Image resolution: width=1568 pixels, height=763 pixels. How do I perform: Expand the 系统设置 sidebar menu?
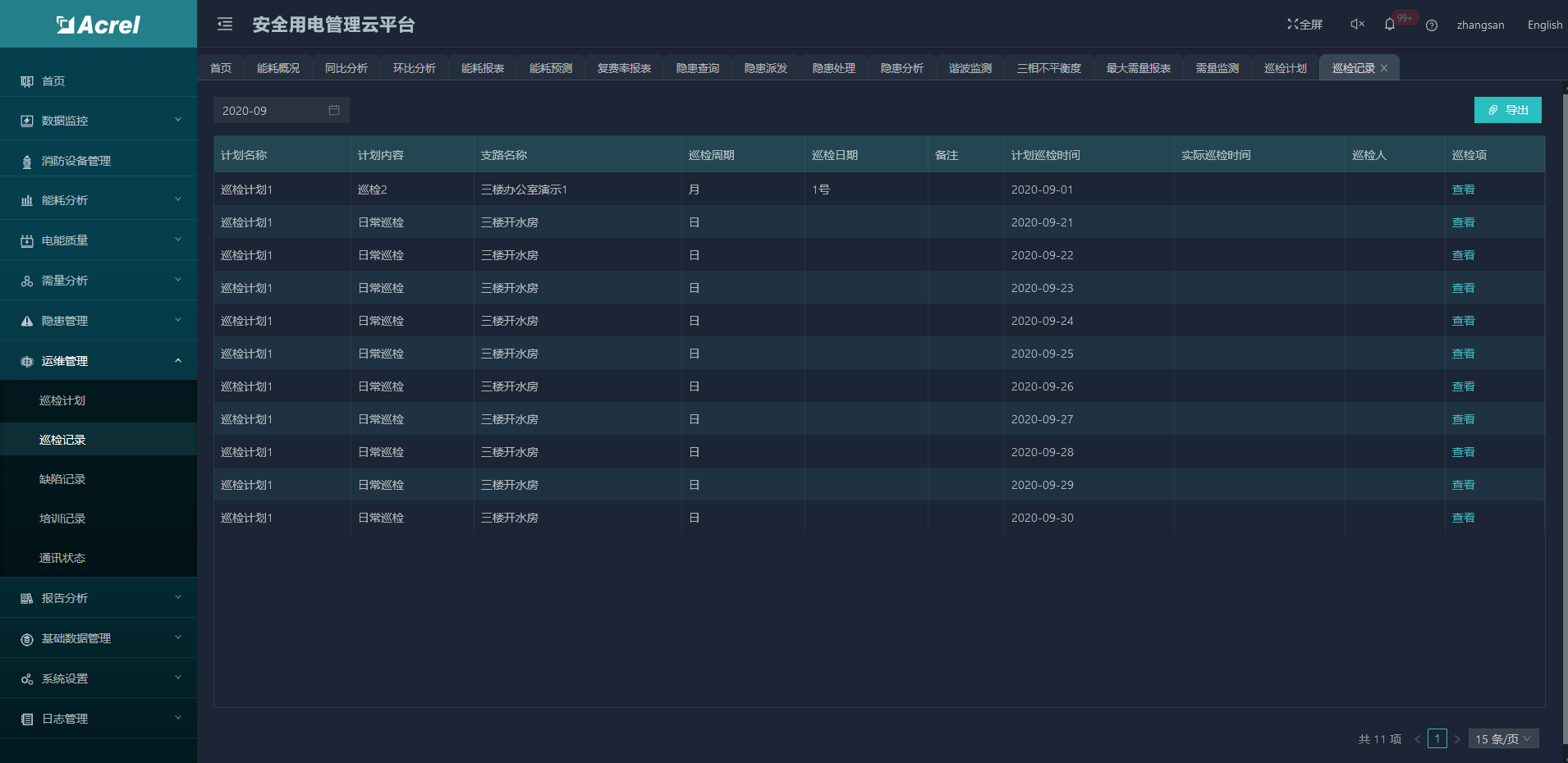tap(99, 678)
